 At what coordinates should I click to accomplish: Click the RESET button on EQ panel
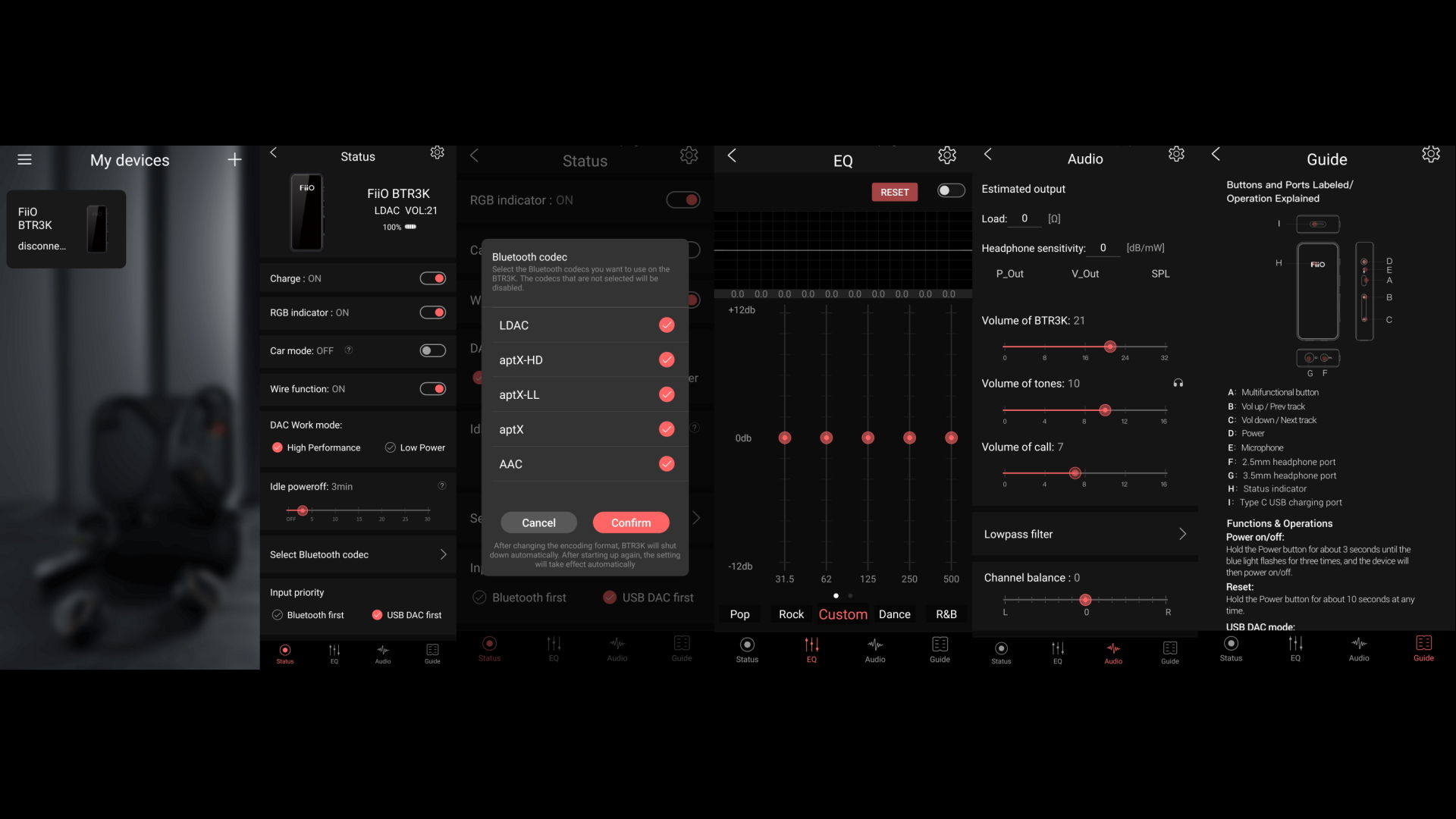tap(894, 192)
